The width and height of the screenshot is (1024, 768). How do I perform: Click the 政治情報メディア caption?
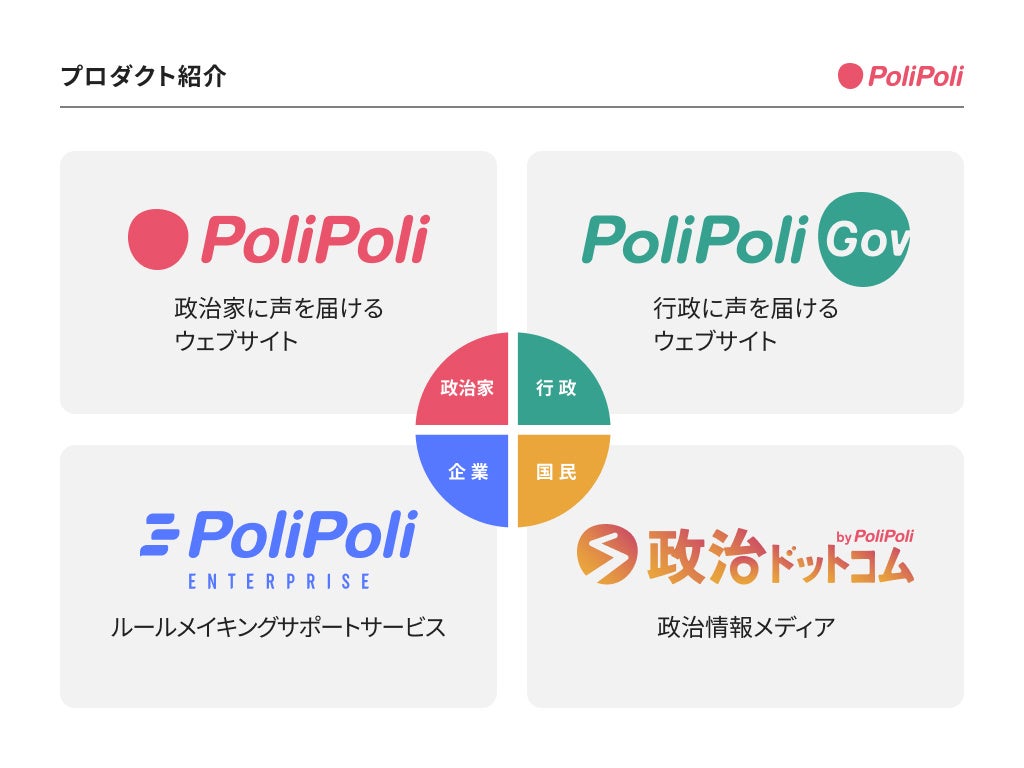pos(746,628)
